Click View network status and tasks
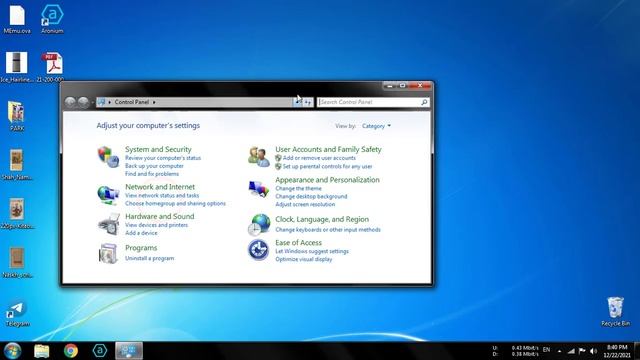 click(x=162, y=196)
